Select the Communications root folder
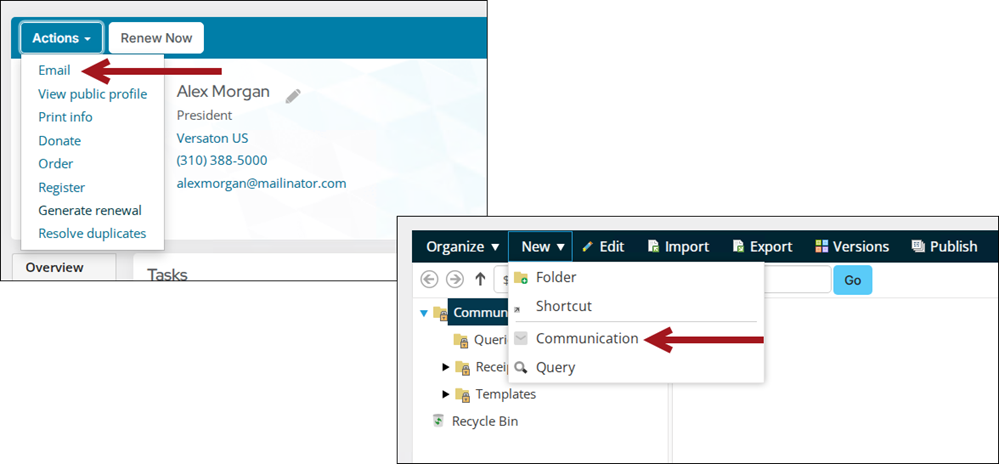 click(x=481, y=312)
